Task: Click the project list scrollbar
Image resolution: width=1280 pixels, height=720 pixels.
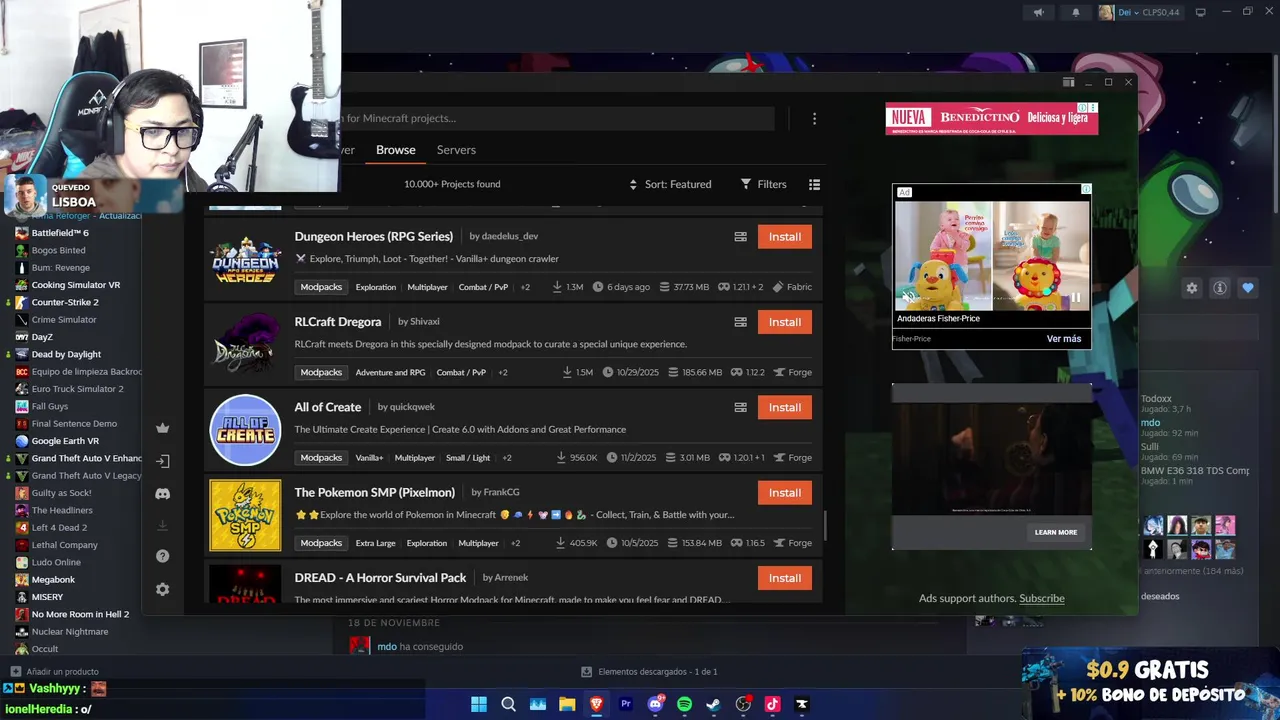Action: [825, 525]
